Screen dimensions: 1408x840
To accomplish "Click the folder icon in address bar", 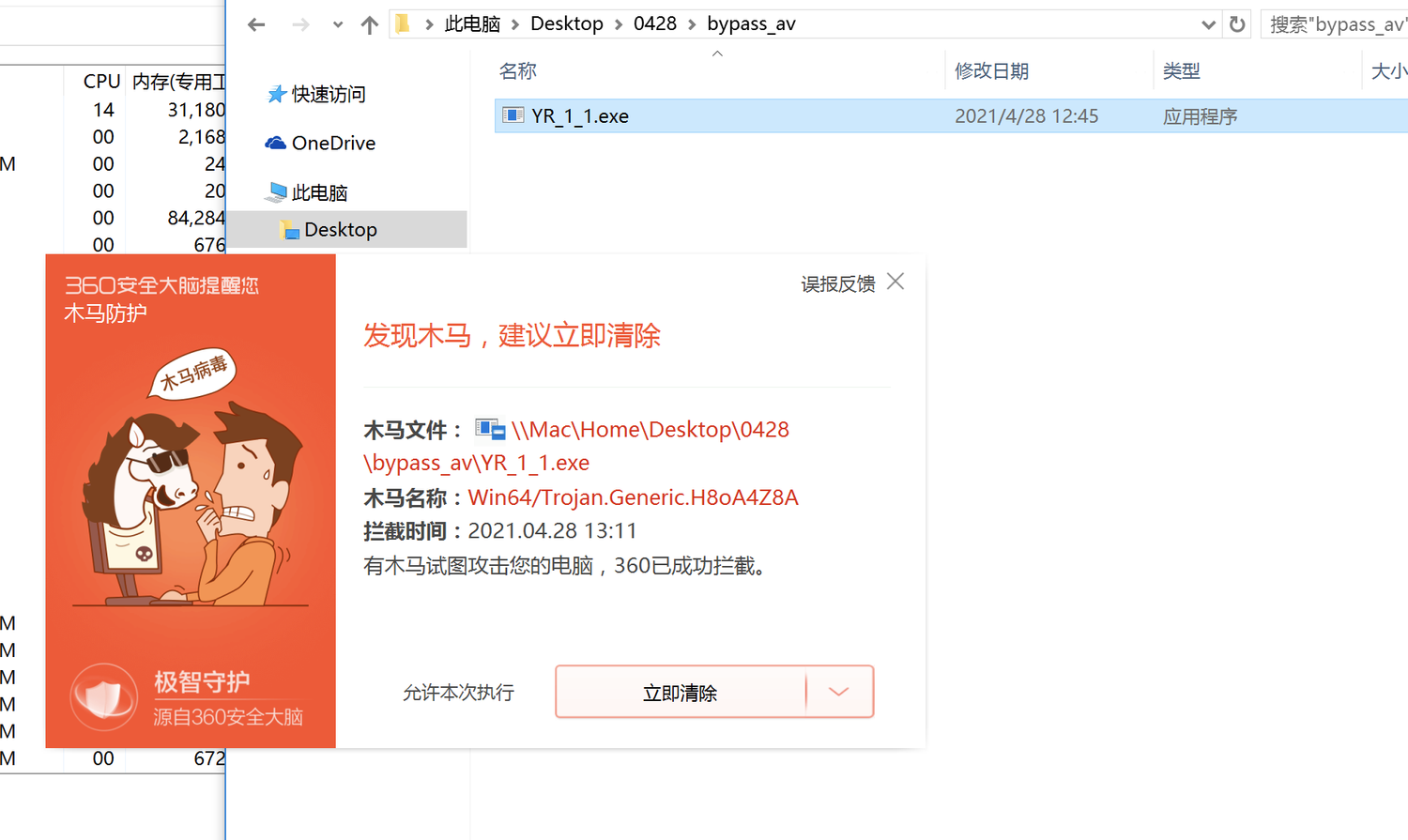I will 403,23.
